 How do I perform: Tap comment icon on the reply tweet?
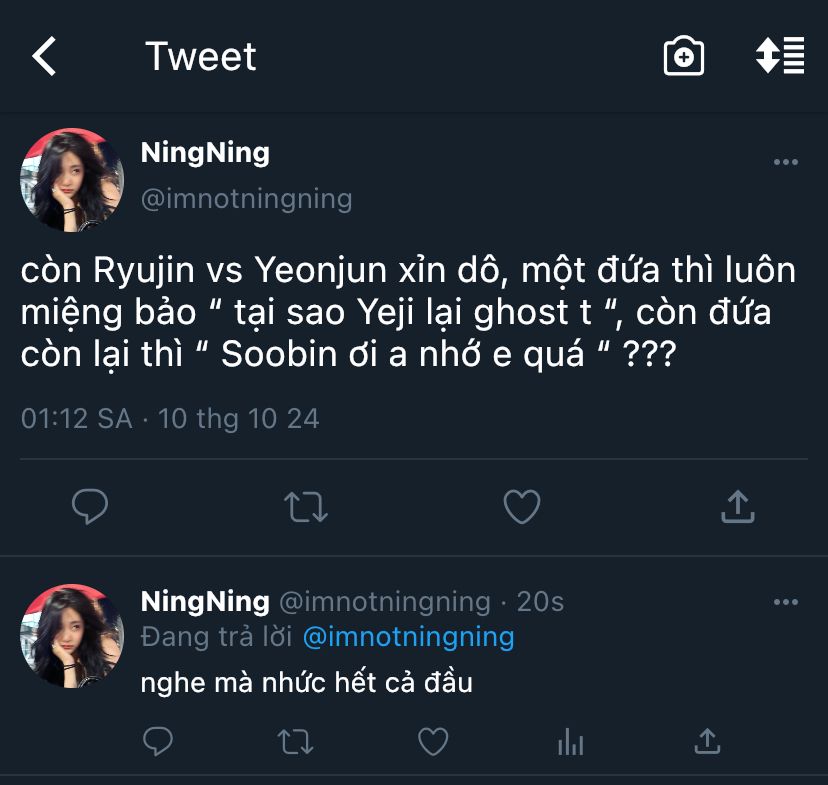(x=158, y=741)
